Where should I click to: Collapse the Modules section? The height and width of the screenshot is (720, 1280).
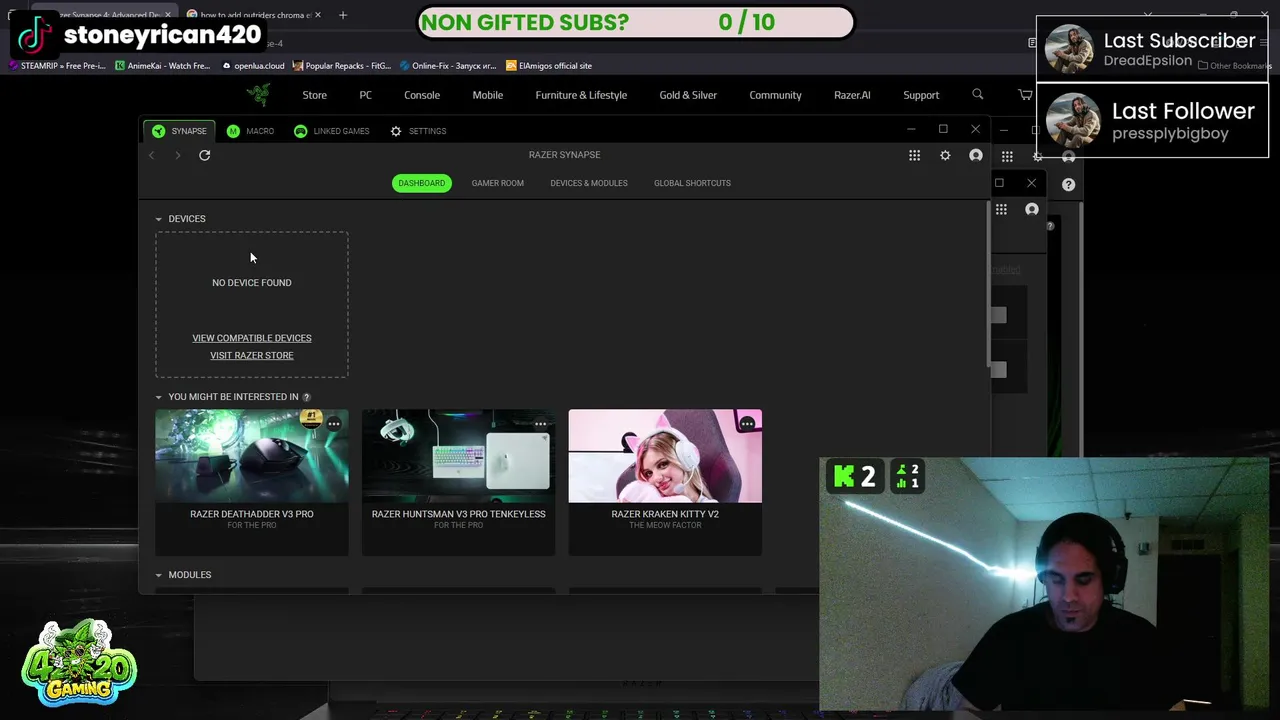click(158, 575)
